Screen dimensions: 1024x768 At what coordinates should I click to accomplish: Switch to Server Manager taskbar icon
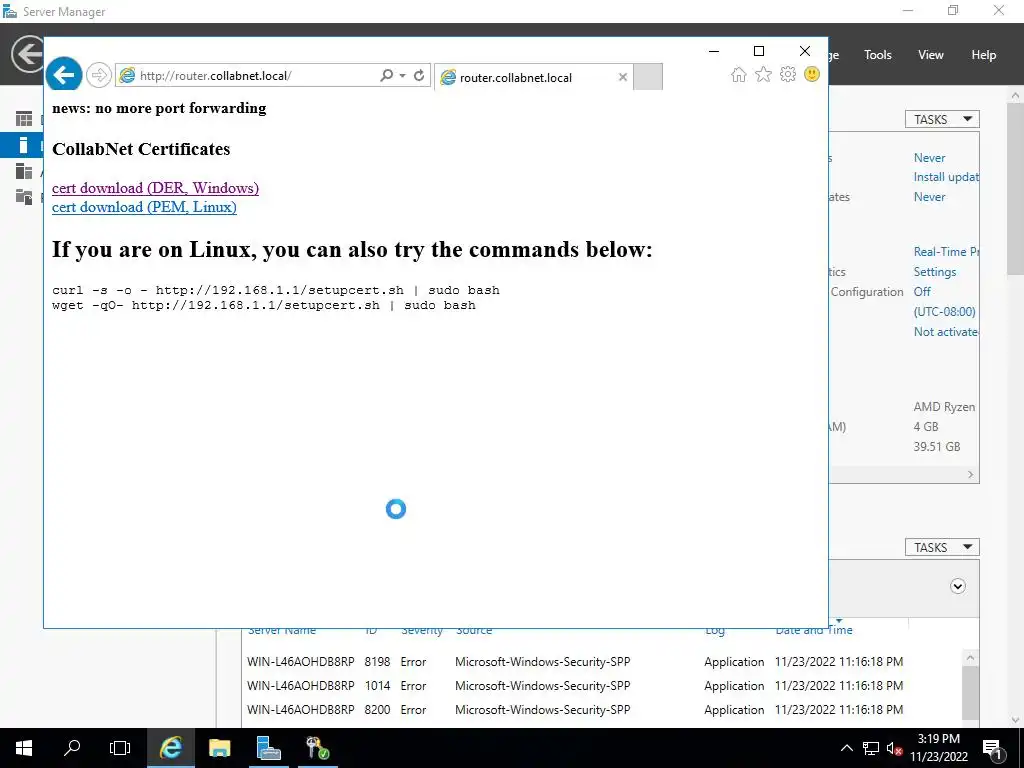pos(268,748)
